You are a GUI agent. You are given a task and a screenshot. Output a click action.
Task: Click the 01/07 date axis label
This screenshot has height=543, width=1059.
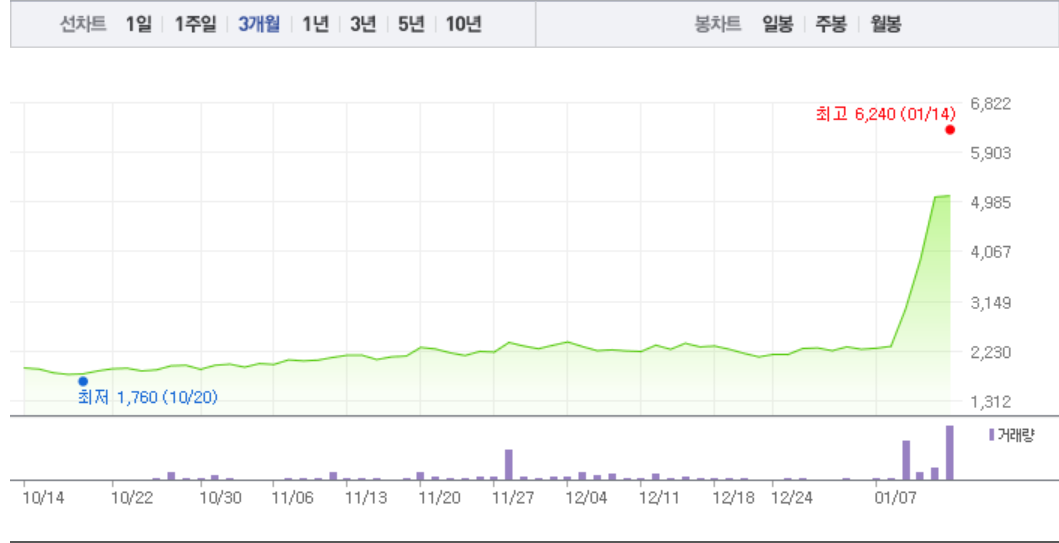(x=895, y=498)
